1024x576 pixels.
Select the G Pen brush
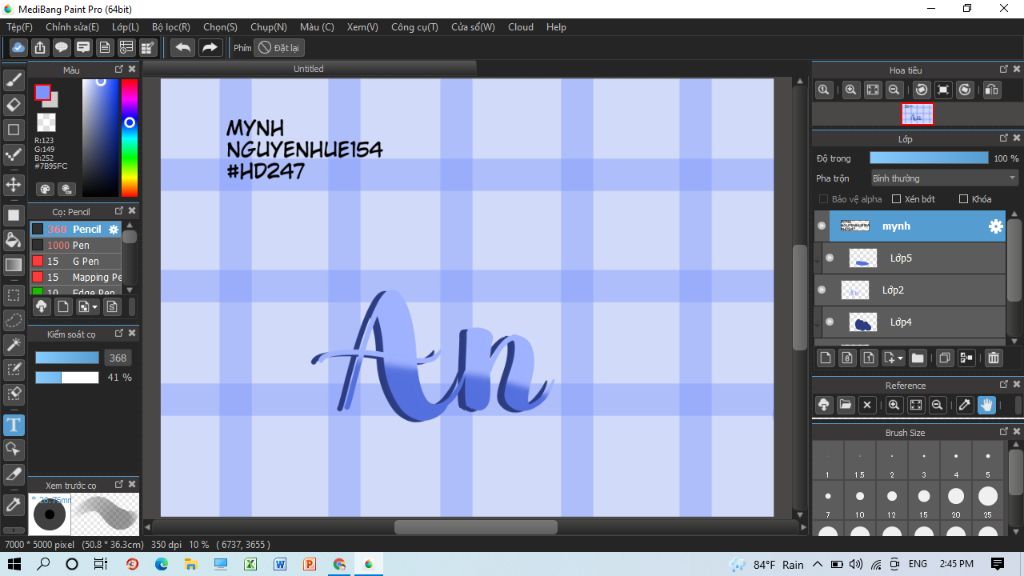click(76, 261)
